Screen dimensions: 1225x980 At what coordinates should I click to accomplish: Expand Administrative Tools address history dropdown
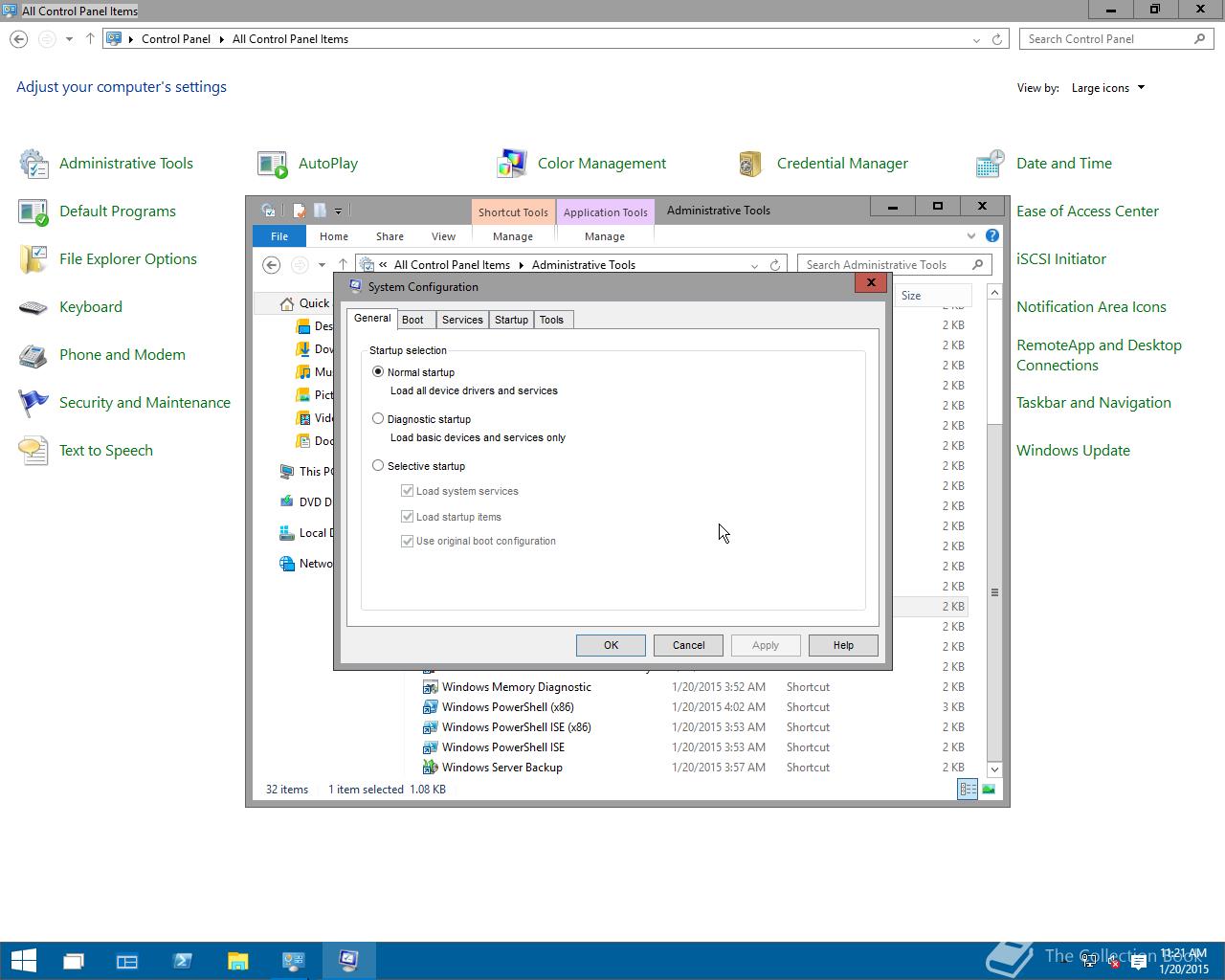754,265
